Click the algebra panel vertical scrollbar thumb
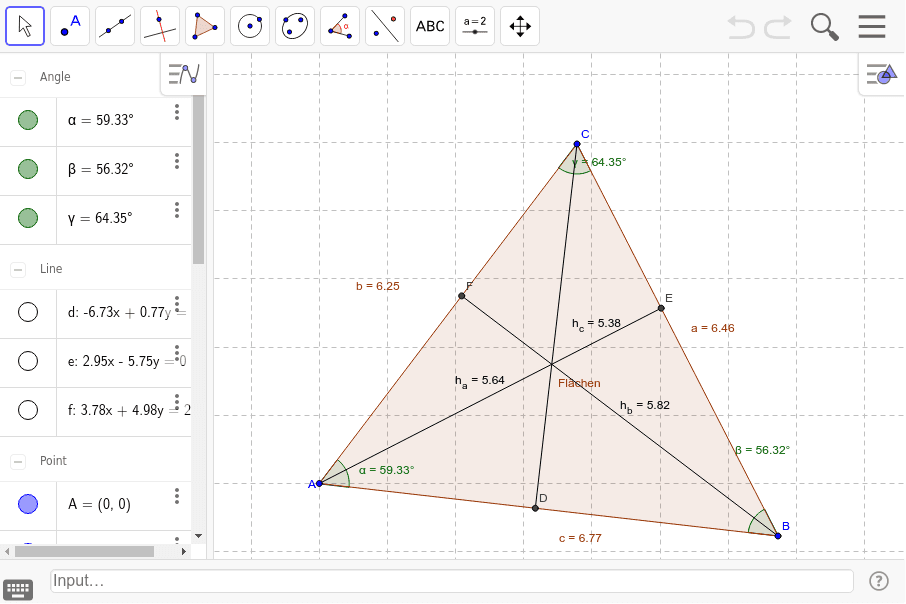The height and width of the screenshot is (604, 906). point(198,179)
